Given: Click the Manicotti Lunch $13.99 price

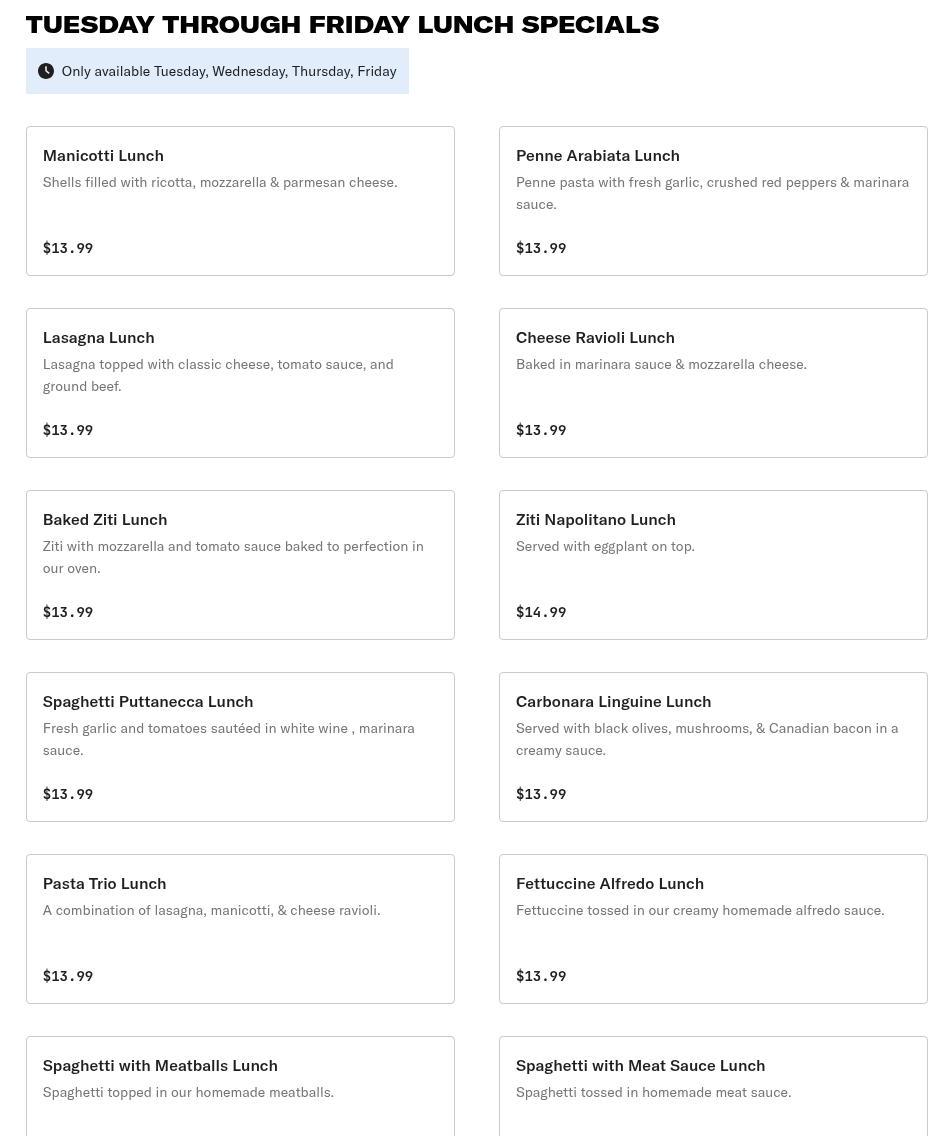Looking at the screenshot, I should tap(68, 248).
